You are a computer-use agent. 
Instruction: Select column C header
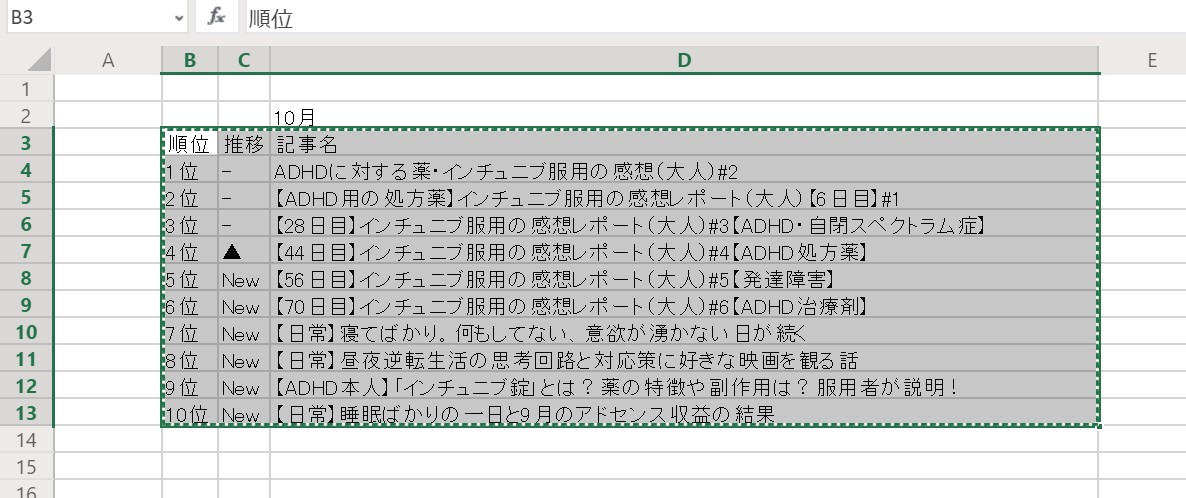coord(244,61)
